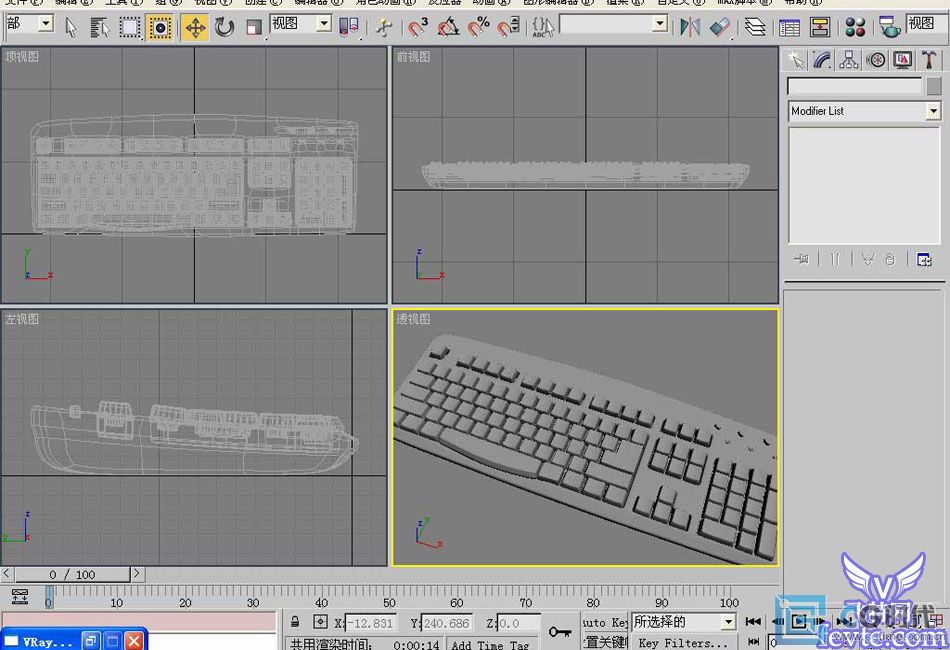This screenshot has width=950, height=650.
Task: Toggle Window/Crossing selection mode
Action: point(160,28)
